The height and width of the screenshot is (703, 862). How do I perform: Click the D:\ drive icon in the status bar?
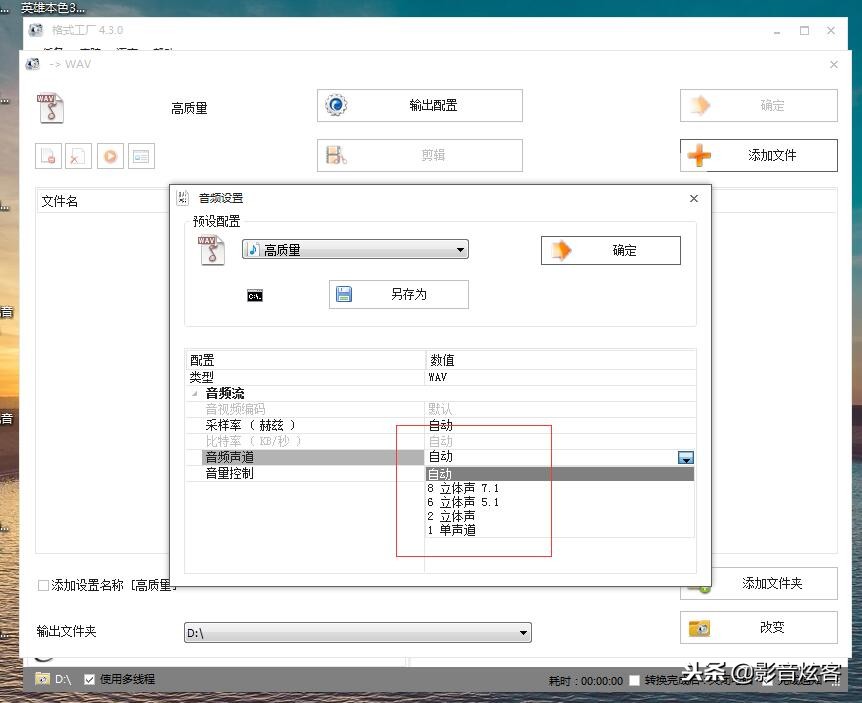(x=41, y=679)
